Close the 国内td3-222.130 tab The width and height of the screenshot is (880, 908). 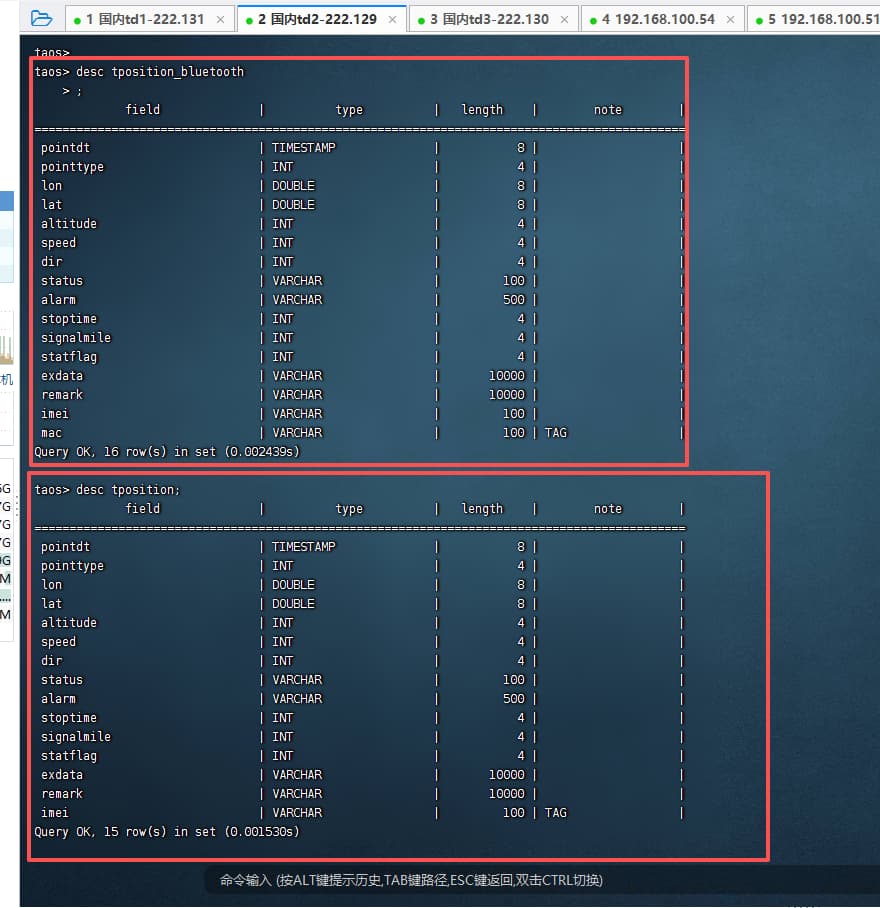coord(564,20)
